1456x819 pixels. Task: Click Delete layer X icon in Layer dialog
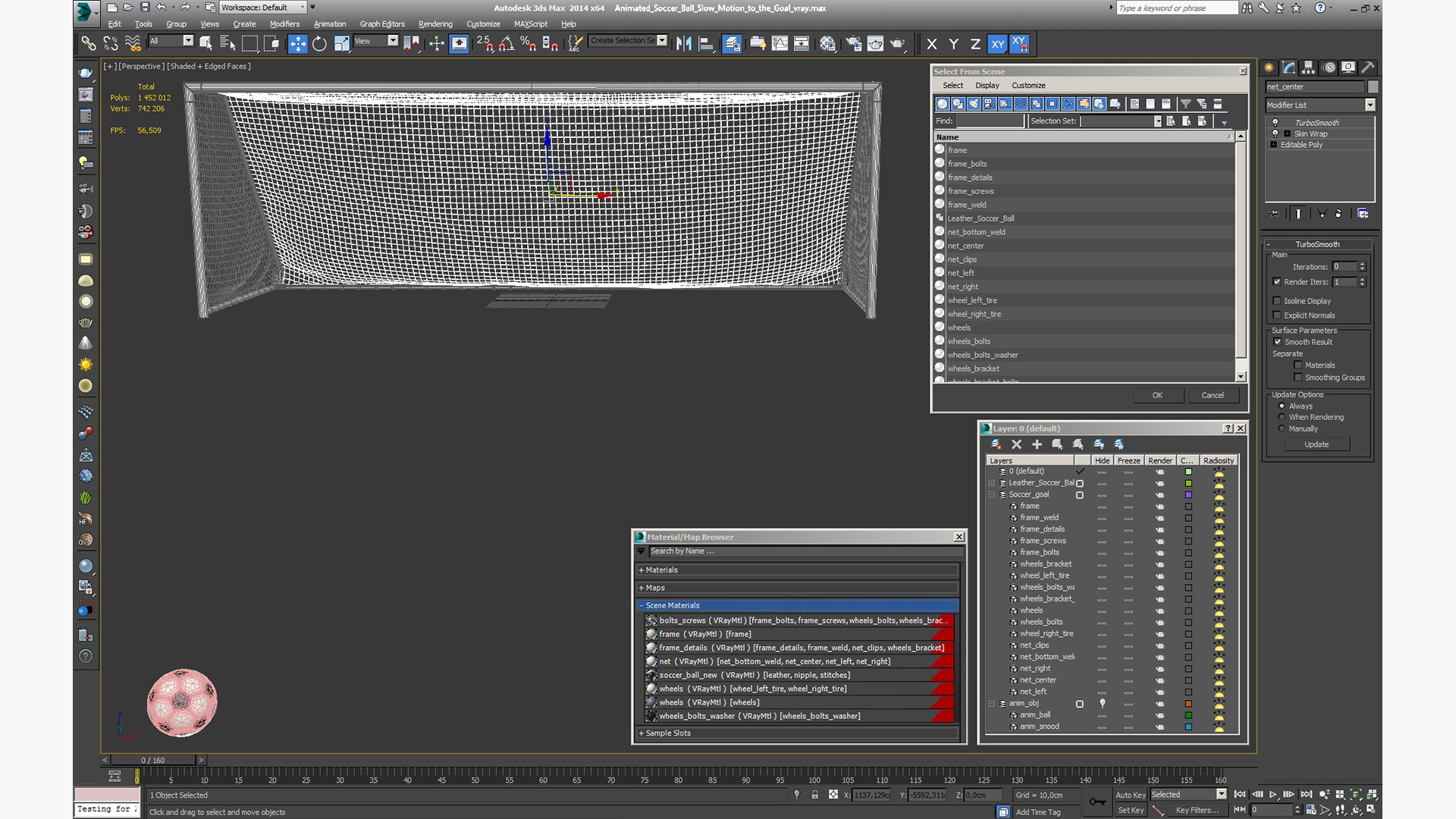click(x=1017, y=444)
